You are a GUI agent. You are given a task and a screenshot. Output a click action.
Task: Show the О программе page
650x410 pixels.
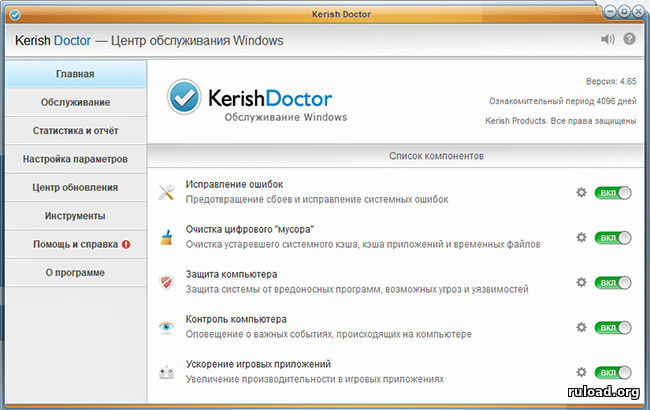76,272
